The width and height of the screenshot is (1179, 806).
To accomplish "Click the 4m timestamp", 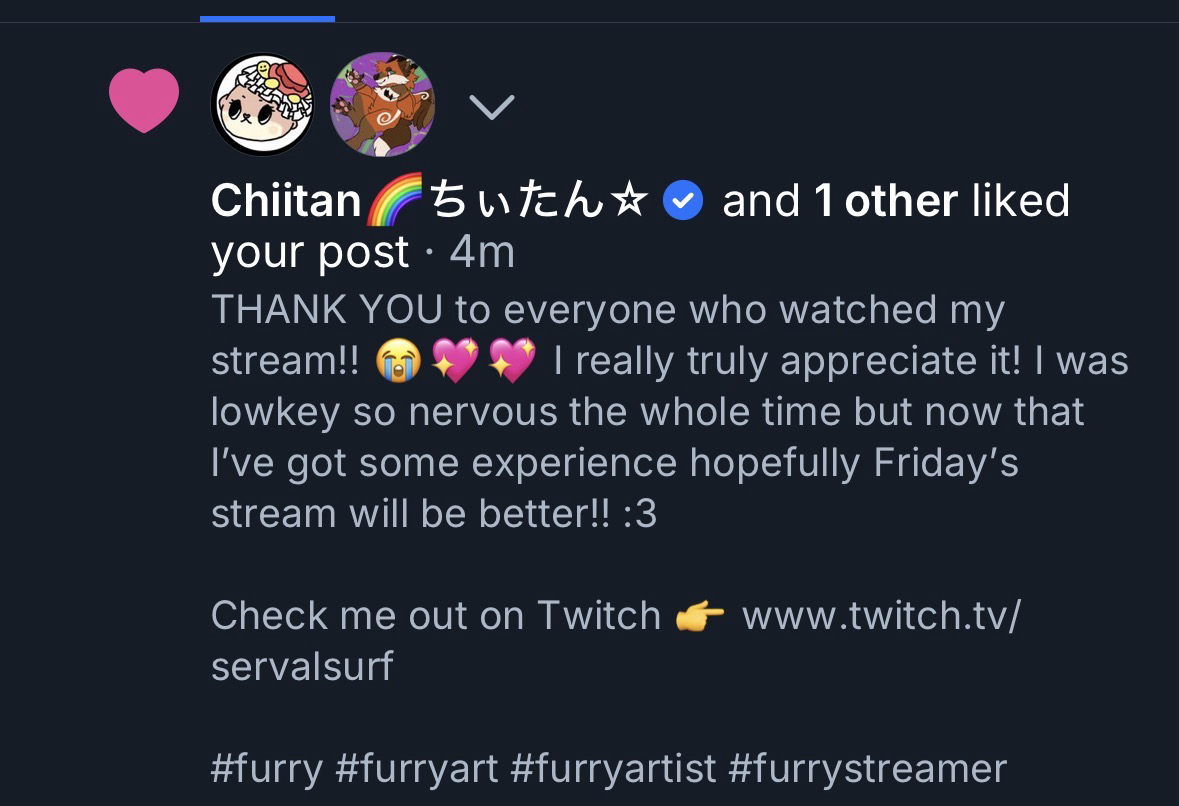I will coord(482,252).
